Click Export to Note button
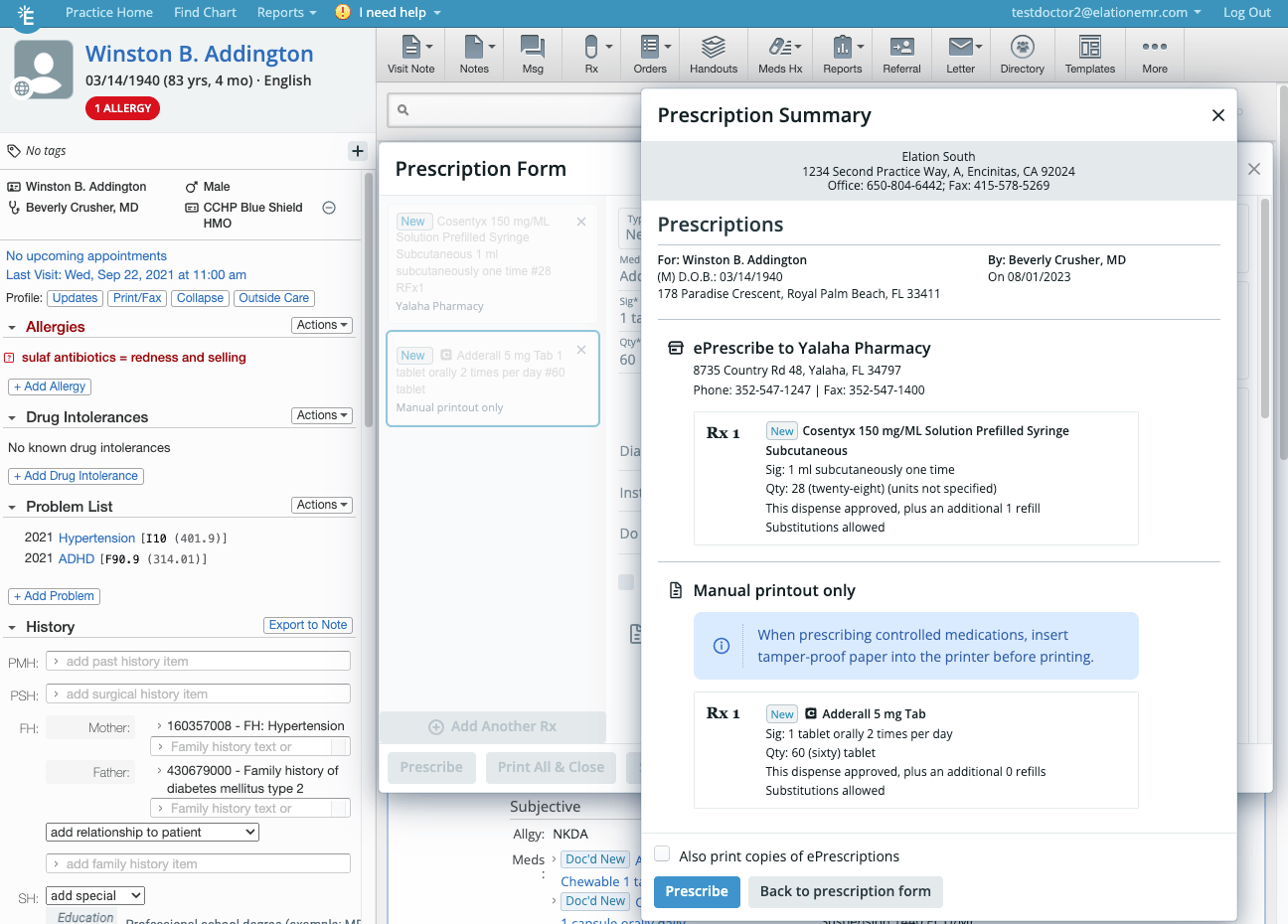 point(308,625)
